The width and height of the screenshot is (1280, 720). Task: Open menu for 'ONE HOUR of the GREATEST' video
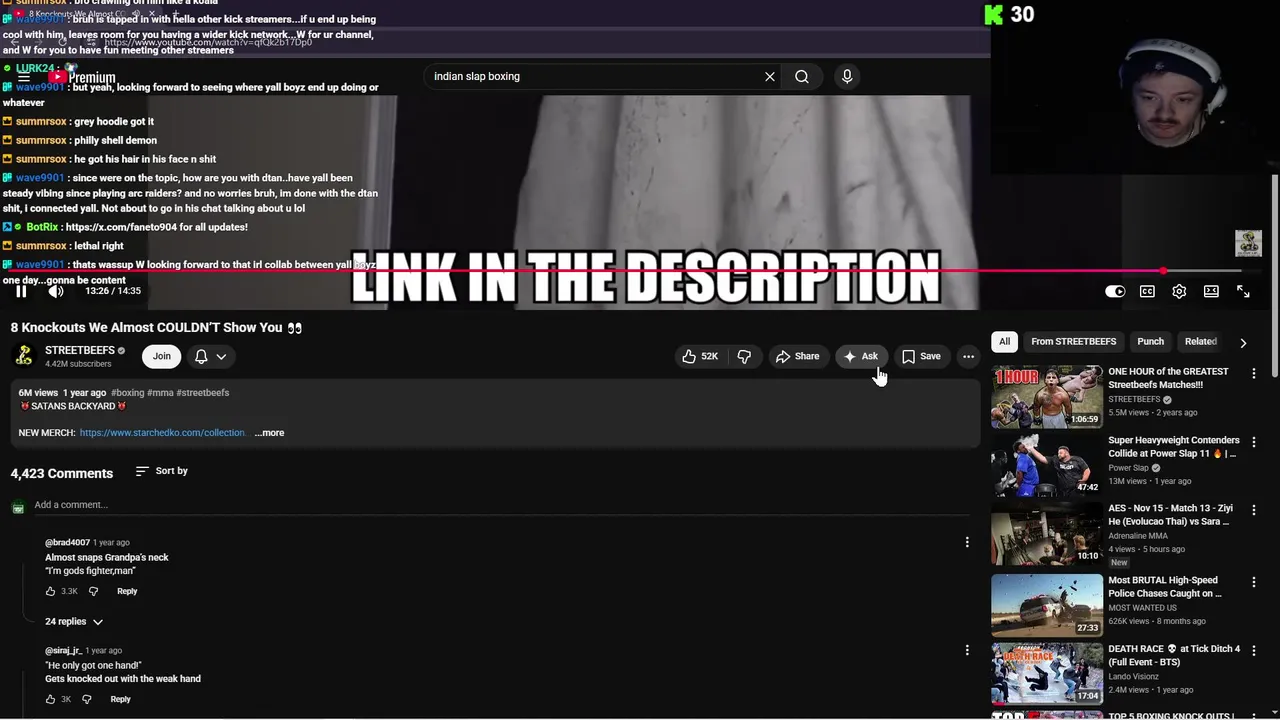(1254, 373)
